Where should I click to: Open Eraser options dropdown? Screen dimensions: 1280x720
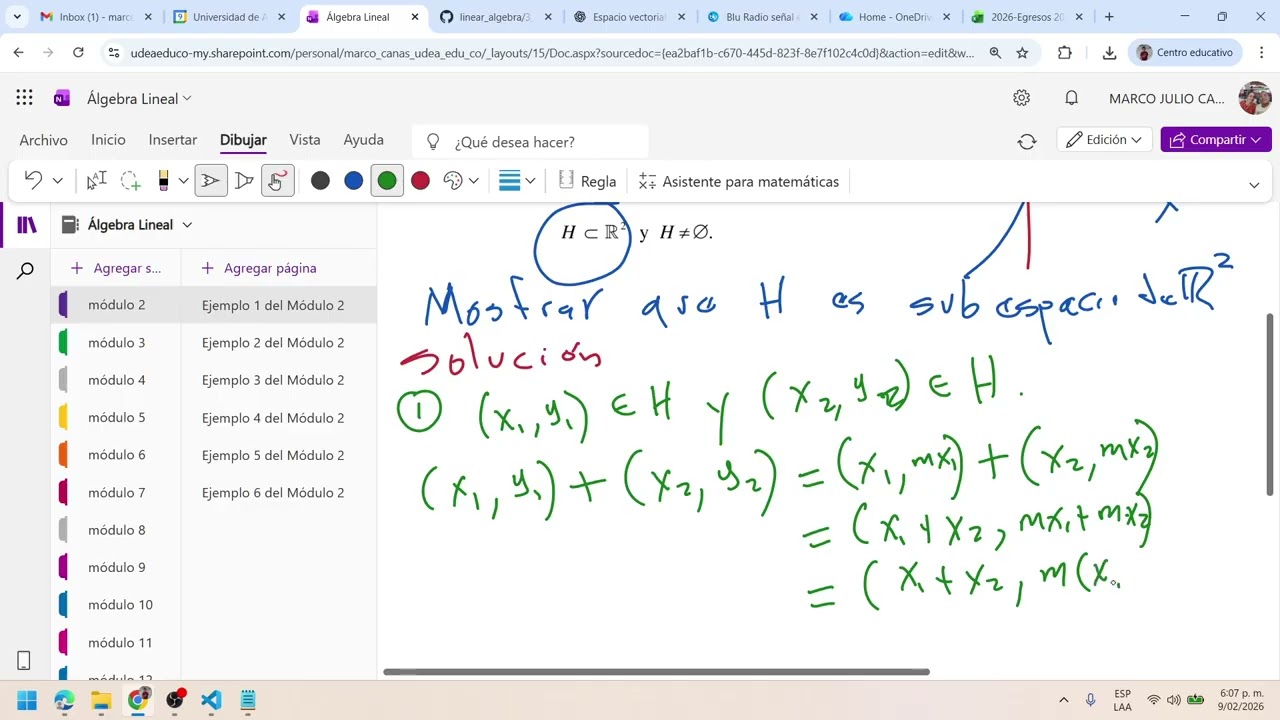click(x=183, y=181)
